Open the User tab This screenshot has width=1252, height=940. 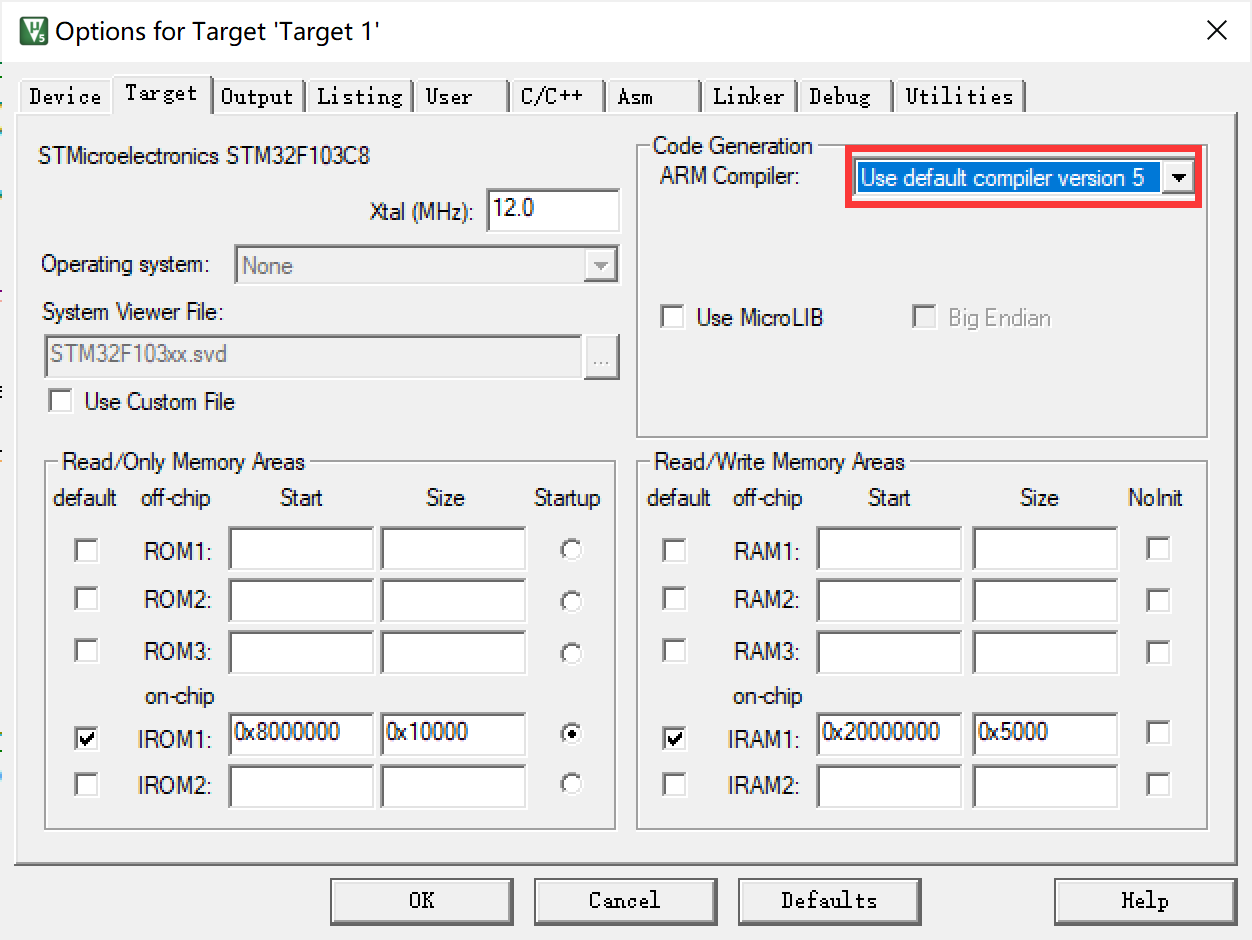pos(460,96)
